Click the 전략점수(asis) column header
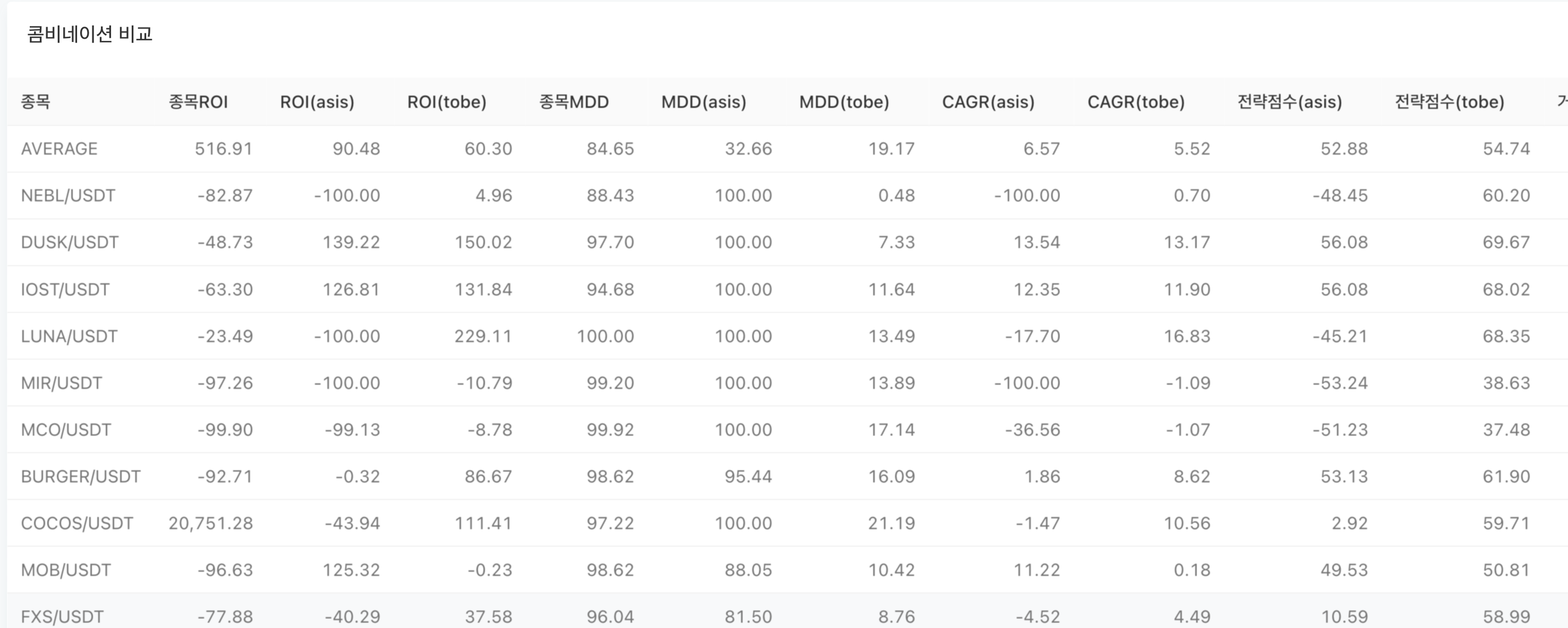Image resolution: width=1568 pixels, height=628 pixels. coord(1289,101)
